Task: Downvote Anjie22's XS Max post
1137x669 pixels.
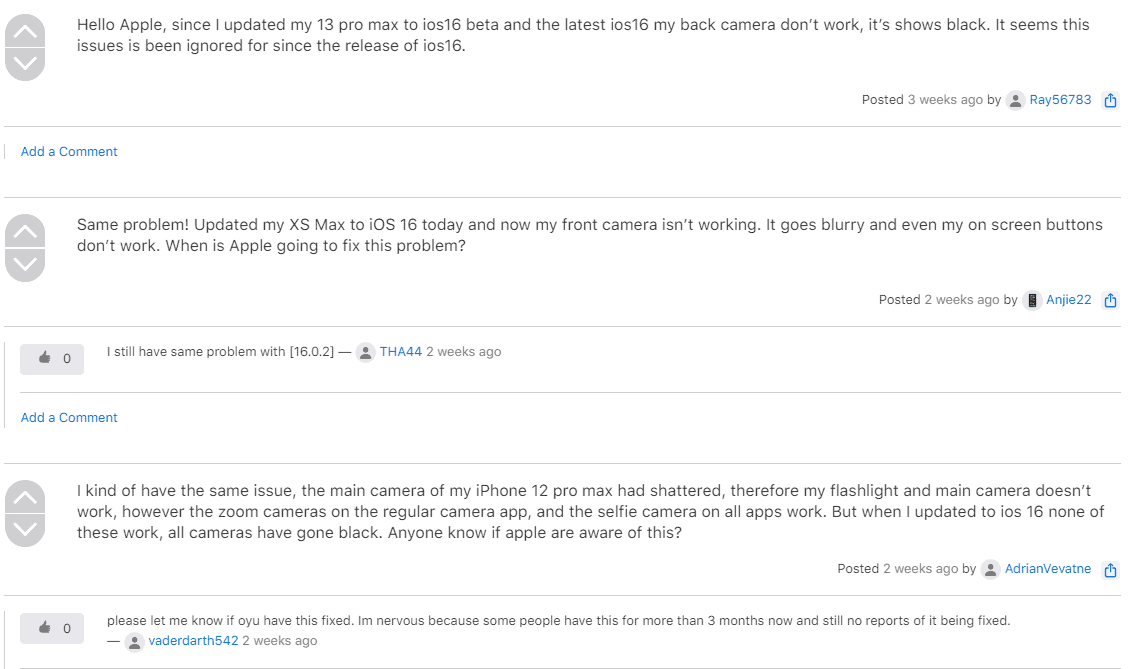Action: click(25, 265)
